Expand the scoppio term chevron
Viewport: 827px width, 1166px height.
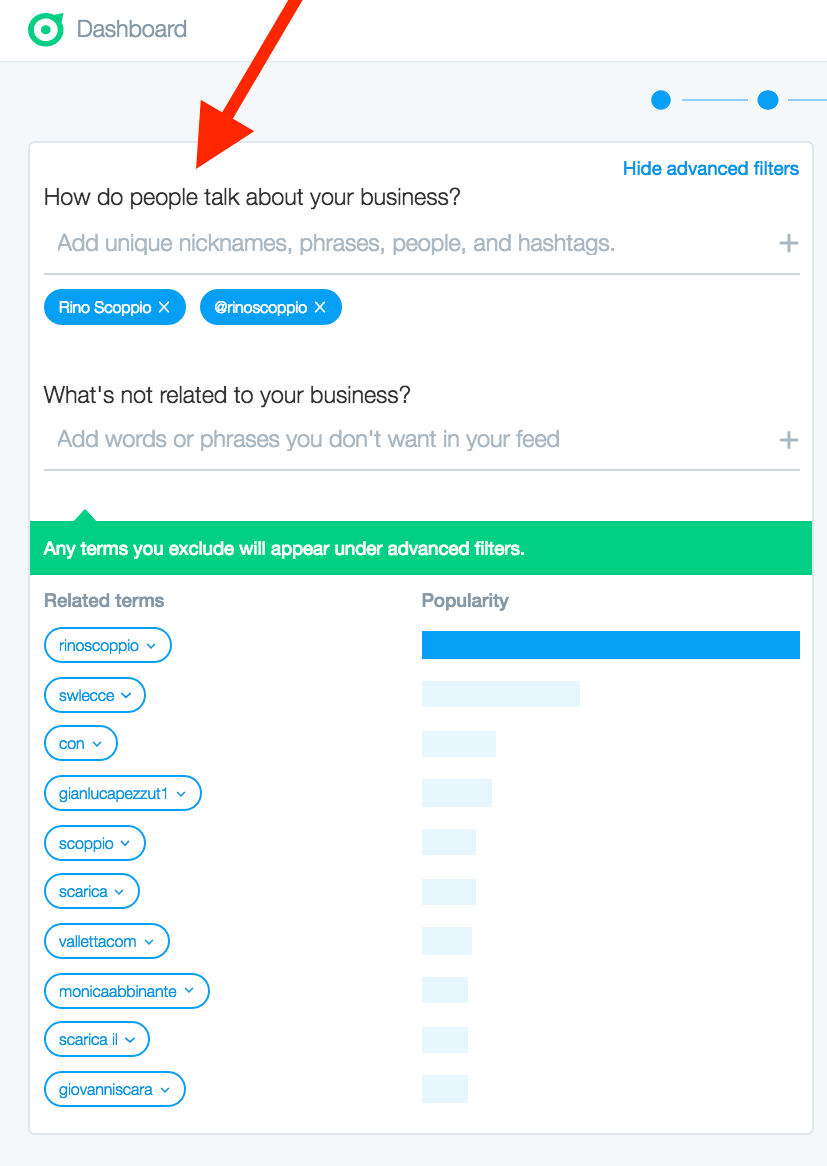(125, 844)
